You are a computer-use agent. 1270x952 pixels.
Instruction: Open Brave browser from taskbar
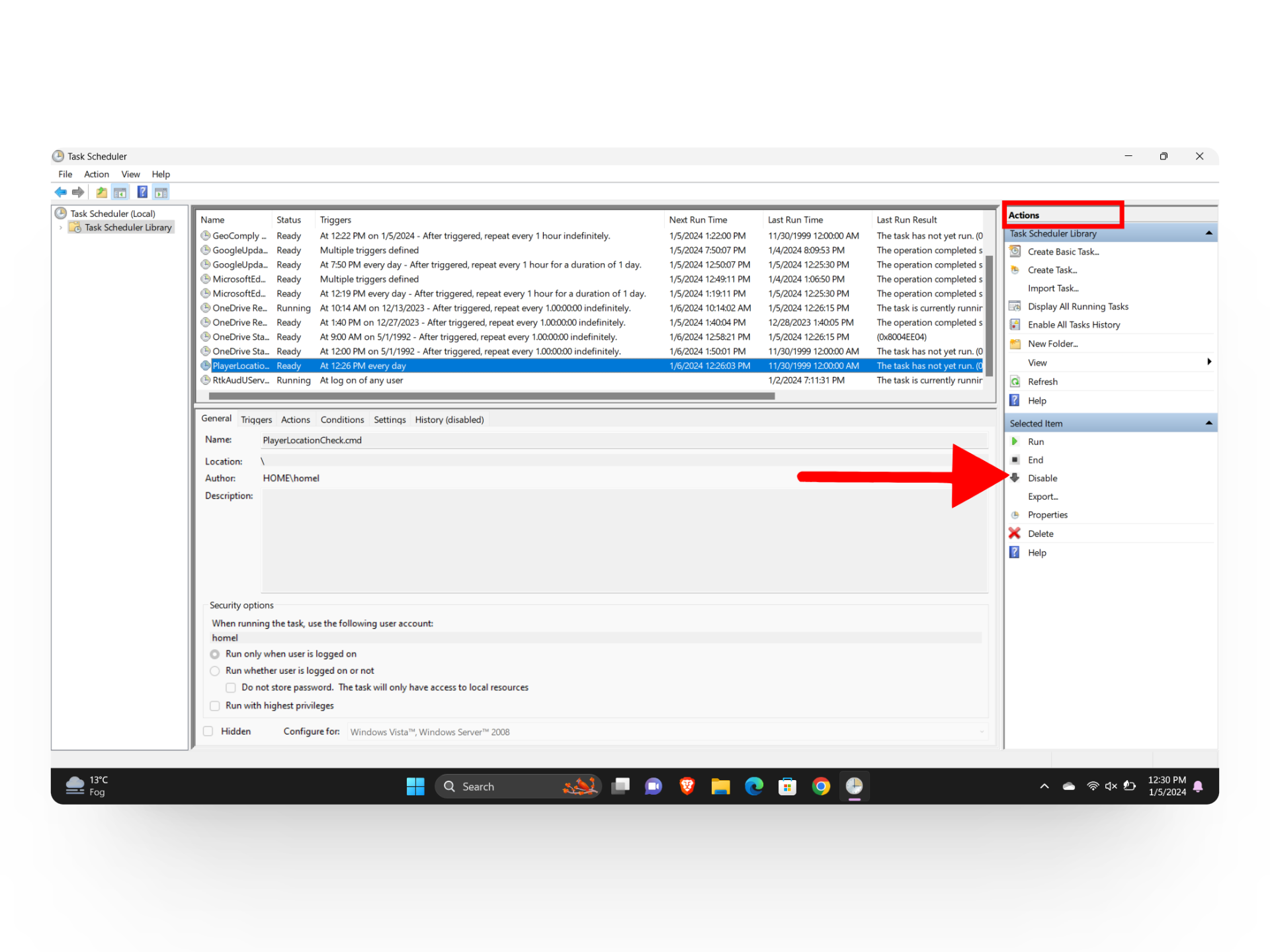(687, 786)
